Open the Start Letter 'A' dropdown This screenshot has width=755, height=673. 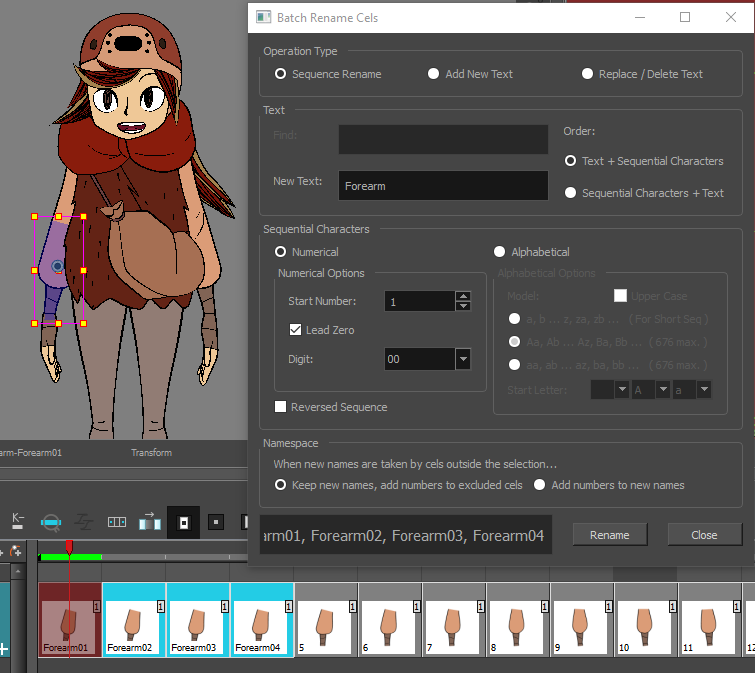[x=663, y=389]
